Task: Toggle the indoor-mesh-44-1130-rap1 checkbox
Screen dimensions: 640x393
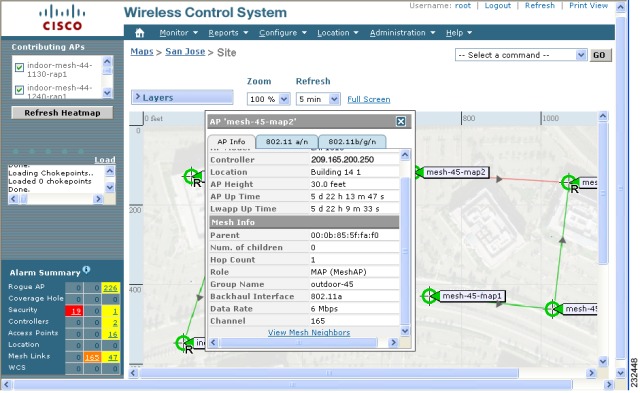Action: tap(19, 67)
